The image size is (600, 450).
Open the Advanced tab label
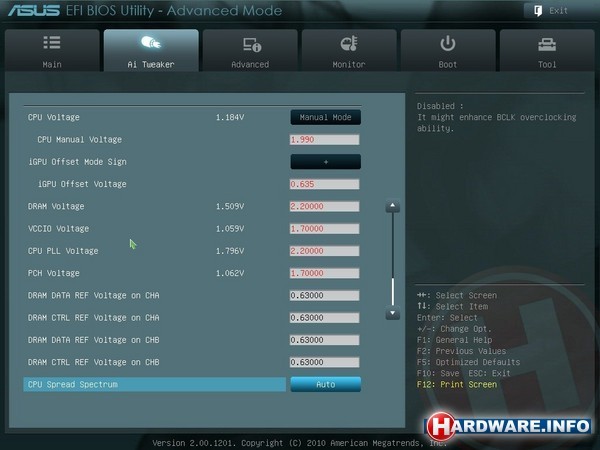point(250,64)
